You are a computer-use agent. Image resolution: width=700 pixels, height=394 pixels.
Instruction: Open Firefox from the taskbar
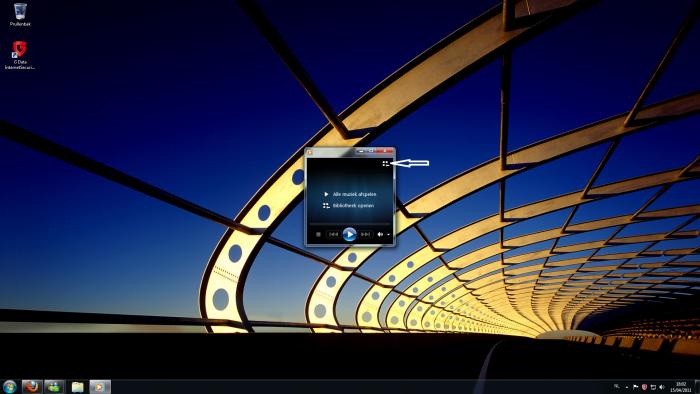32,386
